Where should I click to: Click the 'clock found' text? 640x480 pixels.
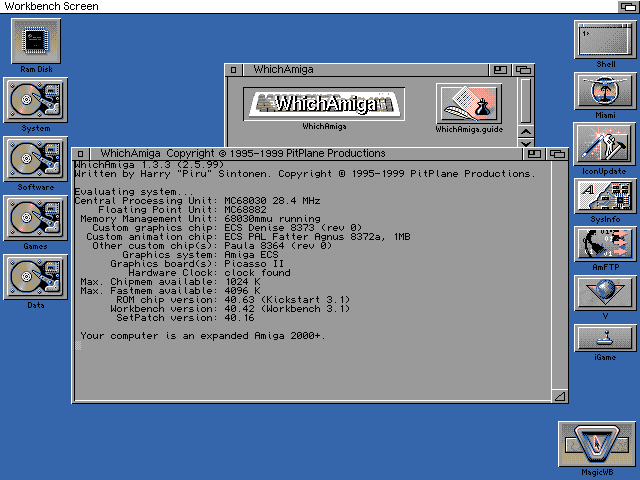(x=257, y=273)
